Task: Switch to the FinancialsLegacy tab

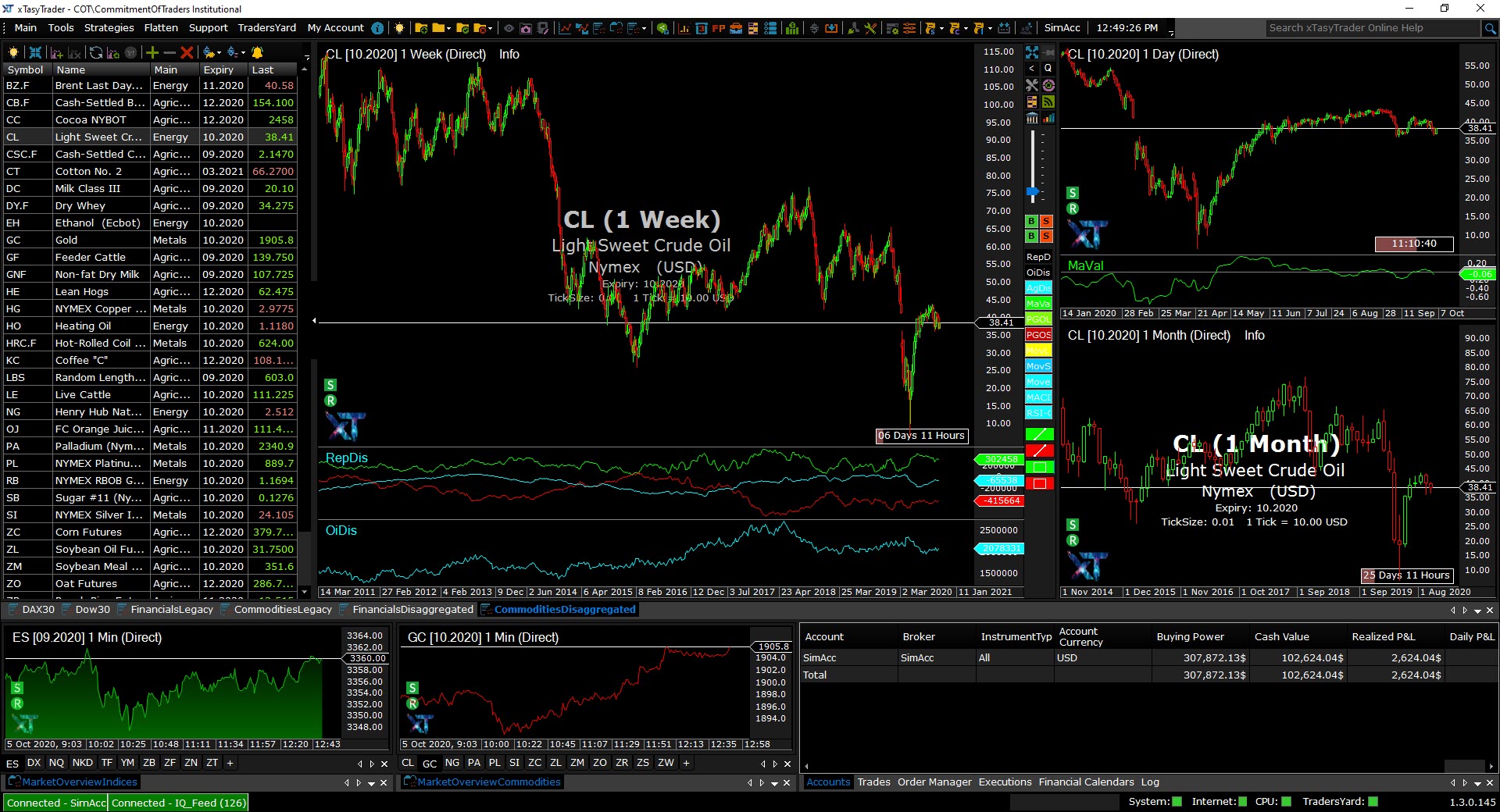Action: click(x=171, y=610)
